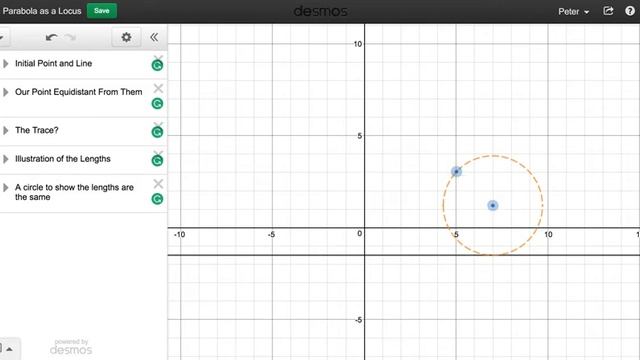
Task: Collapse the expression list panel
Action: pos(154,38)
